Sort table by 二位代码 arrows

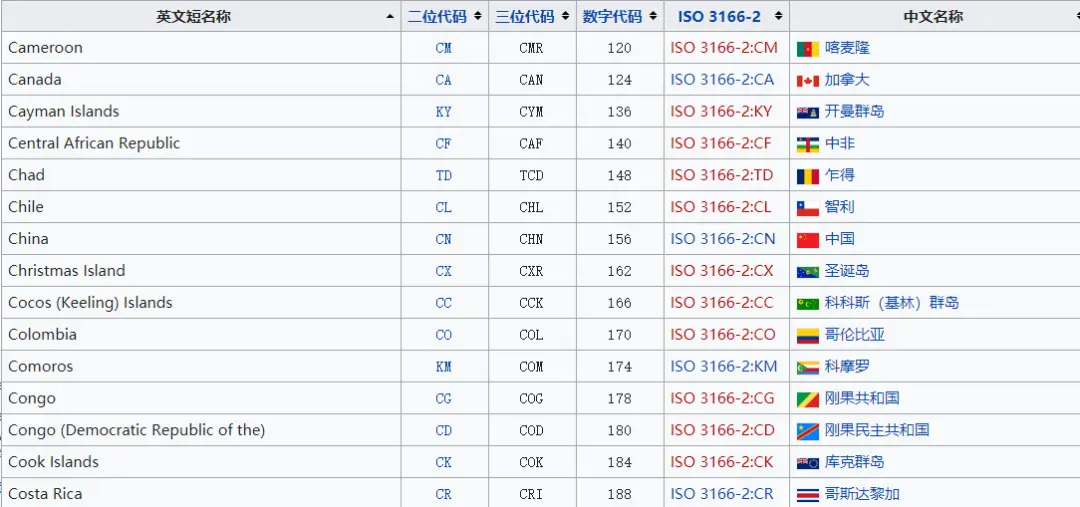pyautogui.click(x=478, y=17)
